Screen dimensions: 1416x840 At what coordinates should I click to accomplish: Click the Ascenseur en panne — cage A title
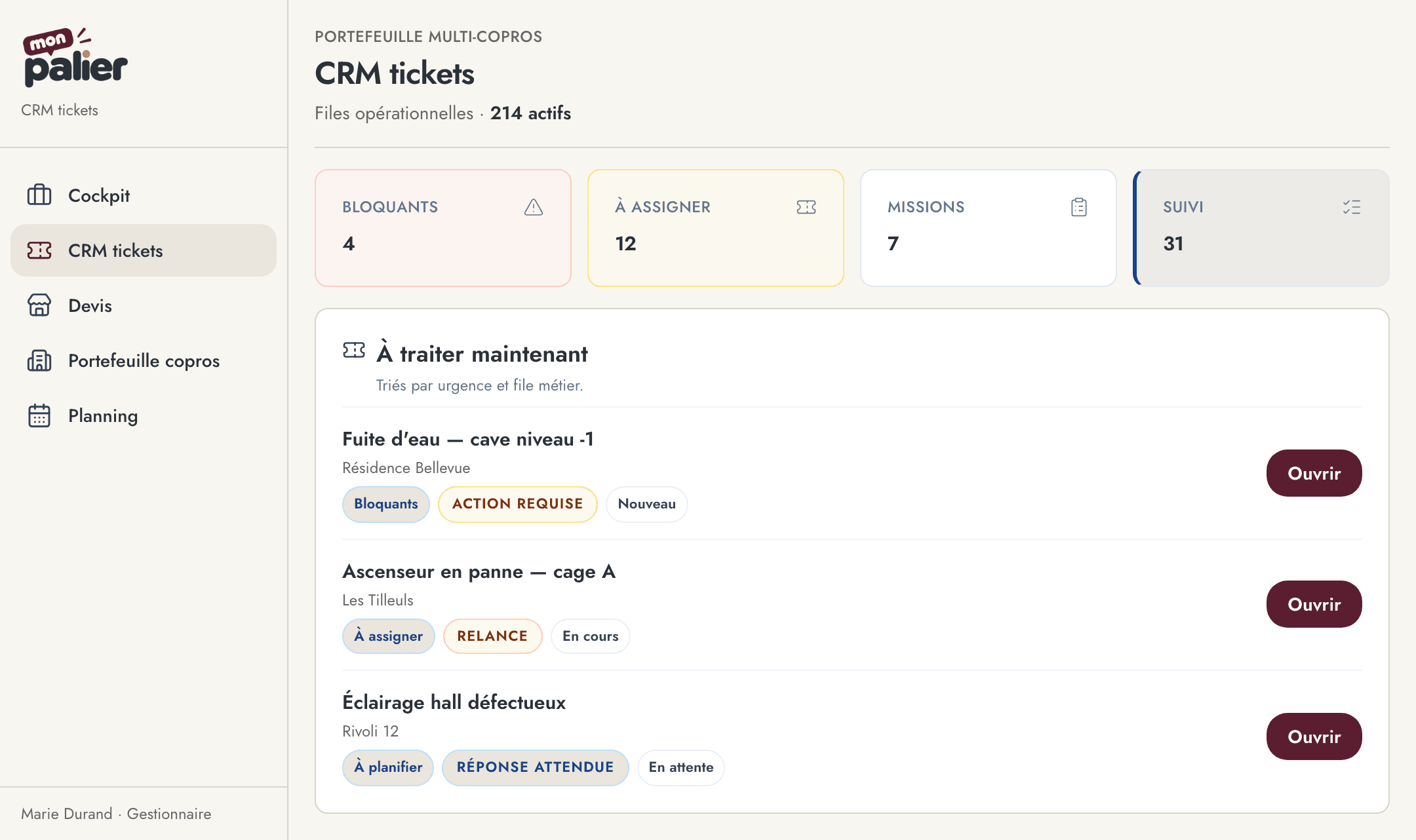pos(479,572)
